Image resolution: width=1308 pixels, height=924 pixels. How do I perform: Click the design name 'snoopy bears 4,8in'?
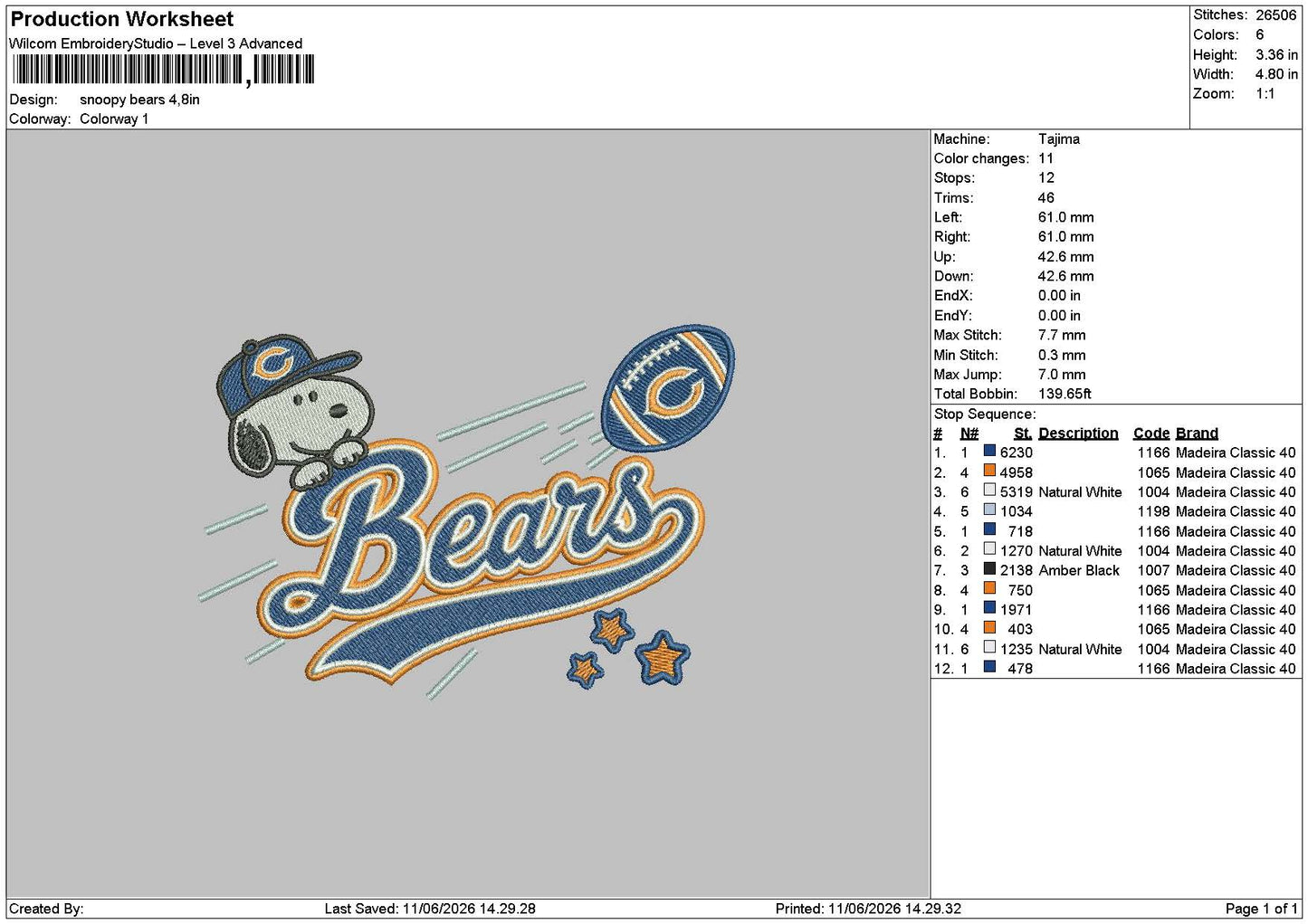(139, 100)
